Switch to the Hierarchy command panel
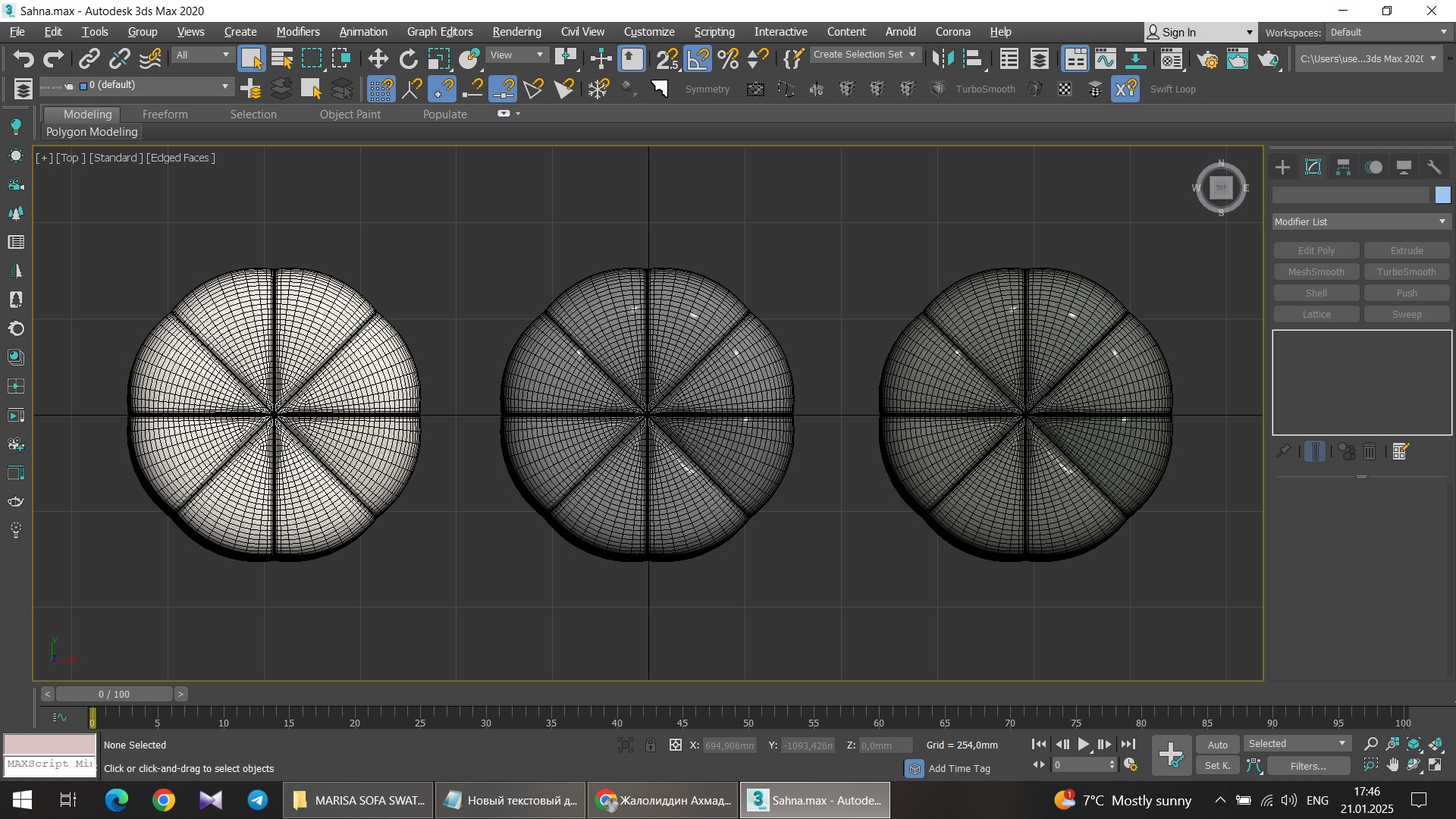This screenshot has width=1456, height=819. pyautogui.click(x=1343, y=168)
